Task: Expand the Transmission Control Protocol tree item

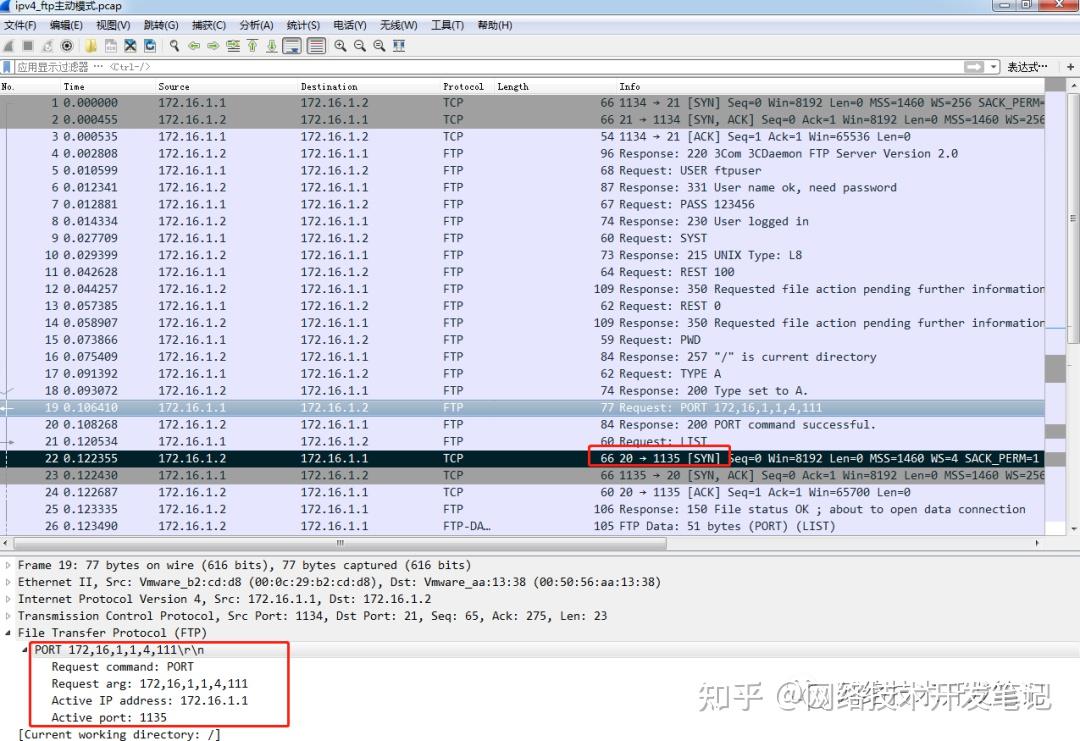Action: [x=9, y=615]
